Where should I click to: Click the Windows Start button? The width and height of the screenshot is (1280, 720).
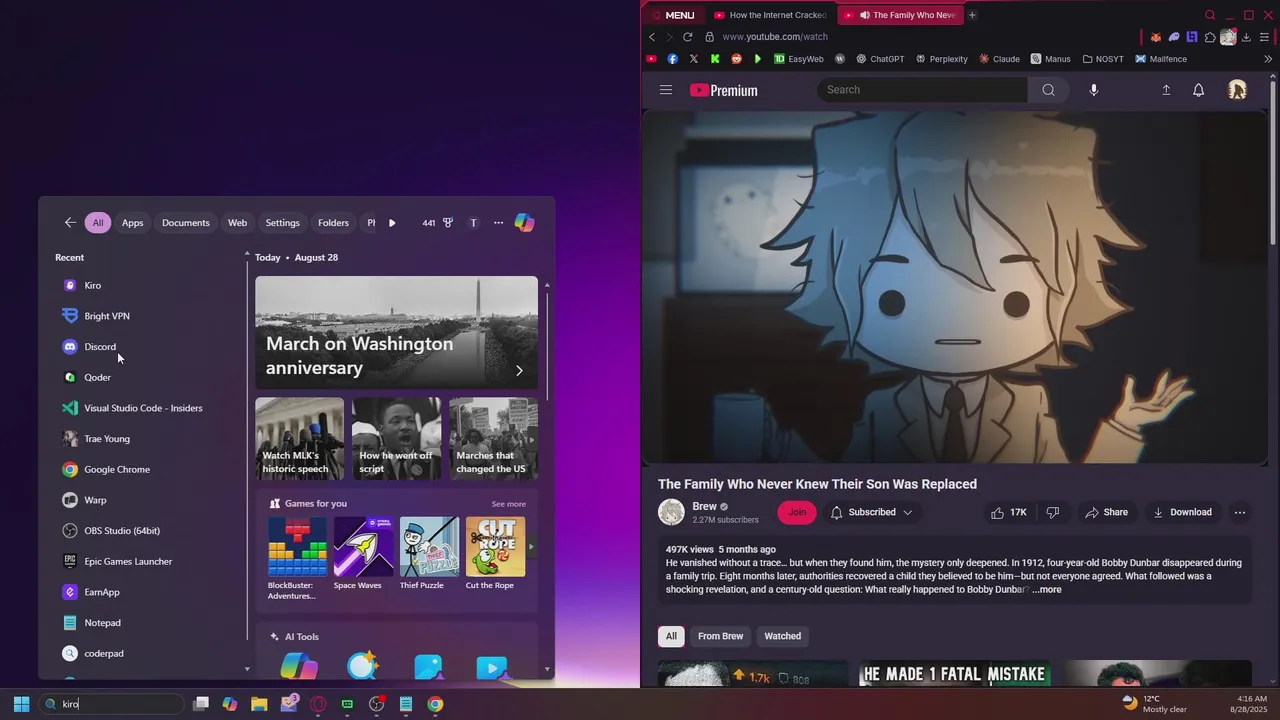tap(21, 704)
